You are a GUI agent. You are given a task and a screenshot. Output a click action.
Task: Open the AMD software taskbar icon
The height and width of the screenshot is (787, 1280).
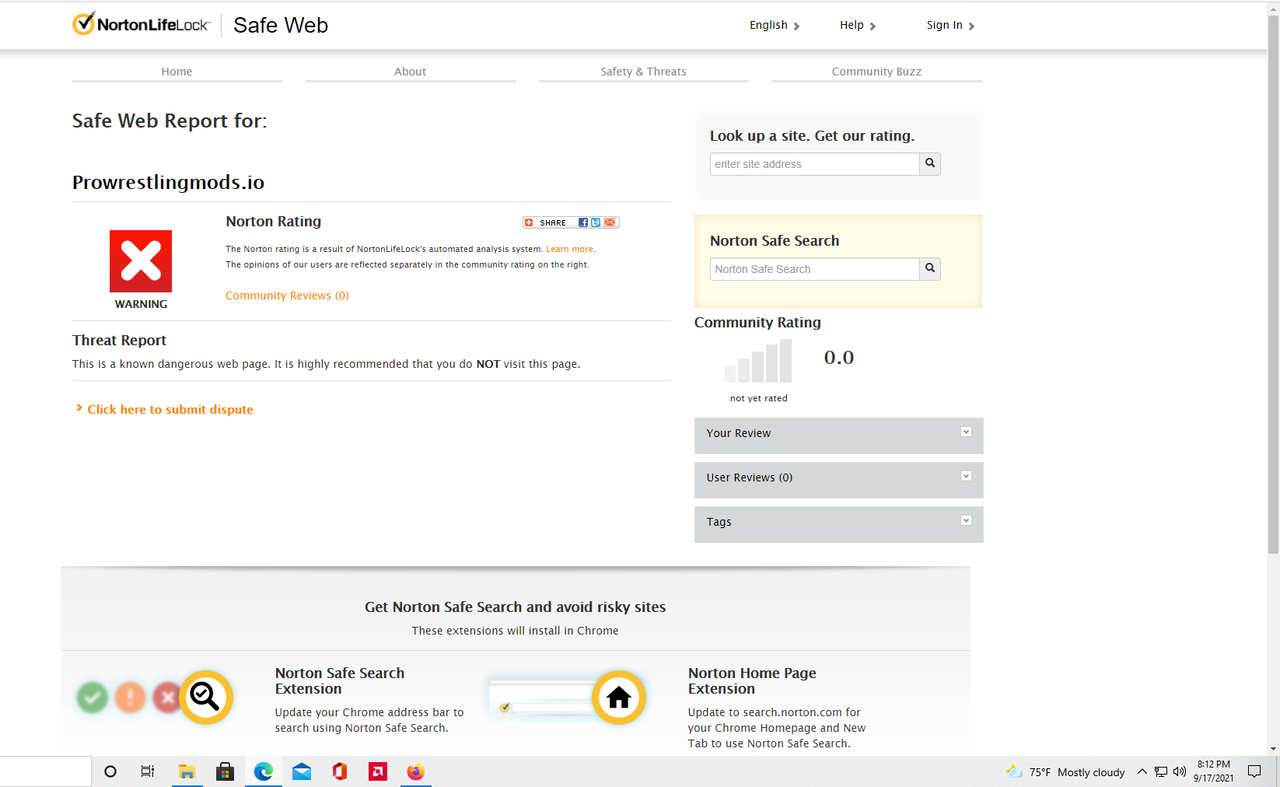[x=378, y=771]
